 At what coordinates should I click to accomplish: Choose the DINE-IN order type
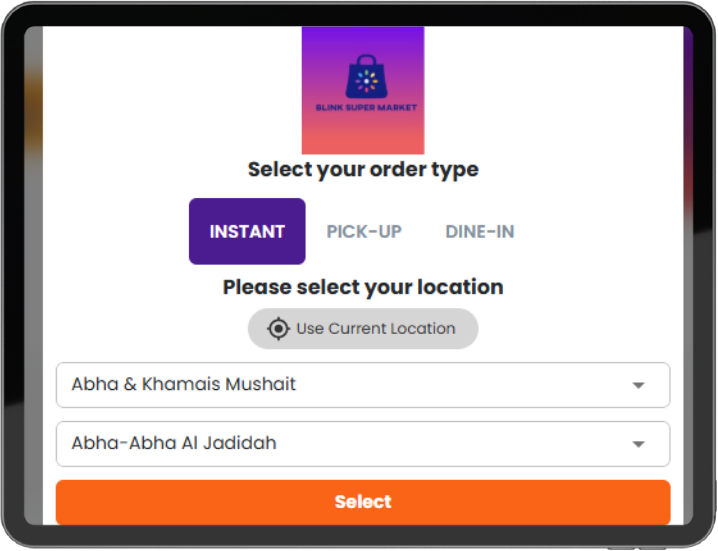point(480,231)
